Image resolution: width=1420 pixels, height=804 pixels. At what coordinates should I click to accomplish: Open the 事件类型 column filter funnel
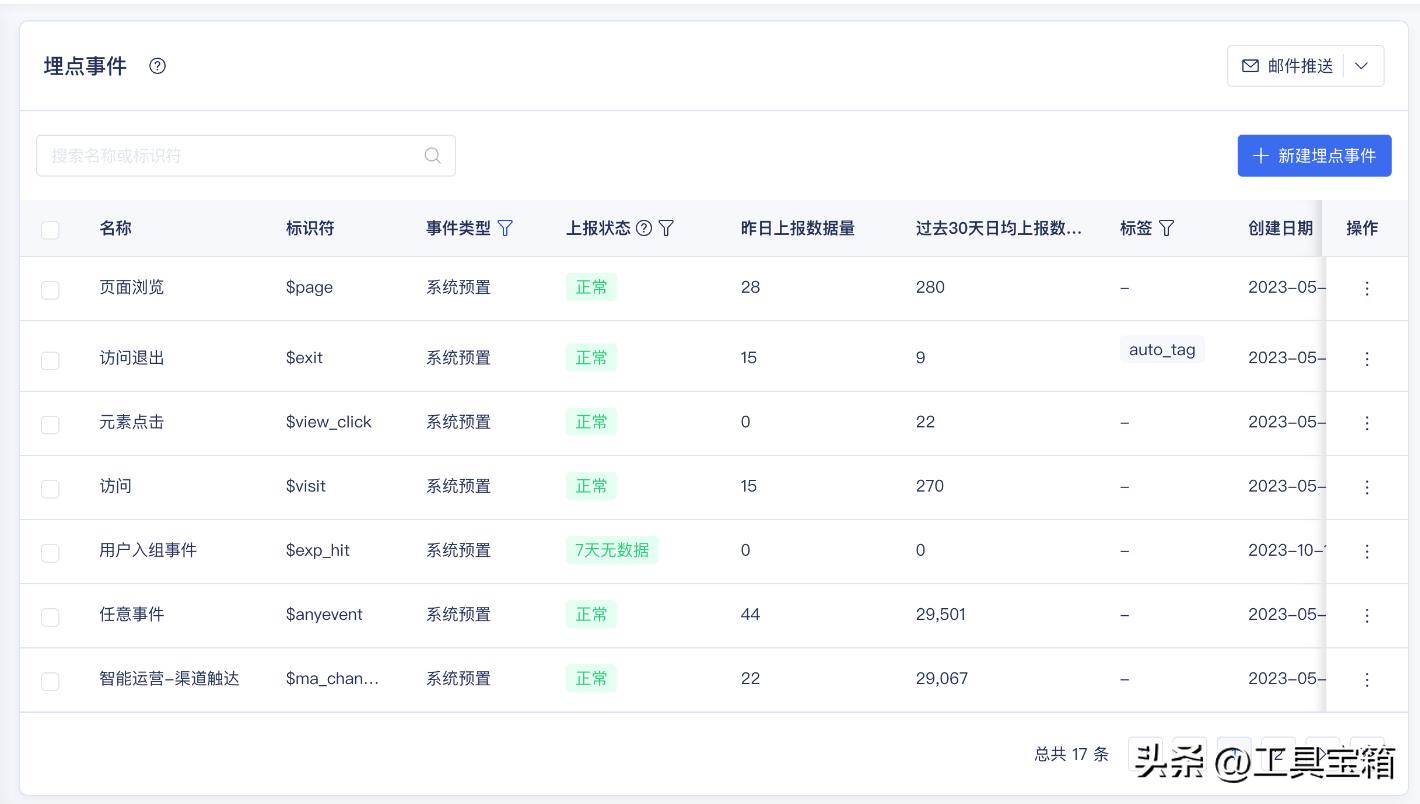506,228
